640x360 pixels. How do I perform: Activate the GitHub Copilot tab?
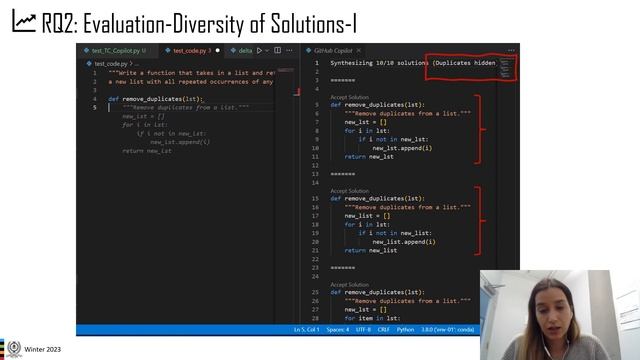[x=333, y=51]
